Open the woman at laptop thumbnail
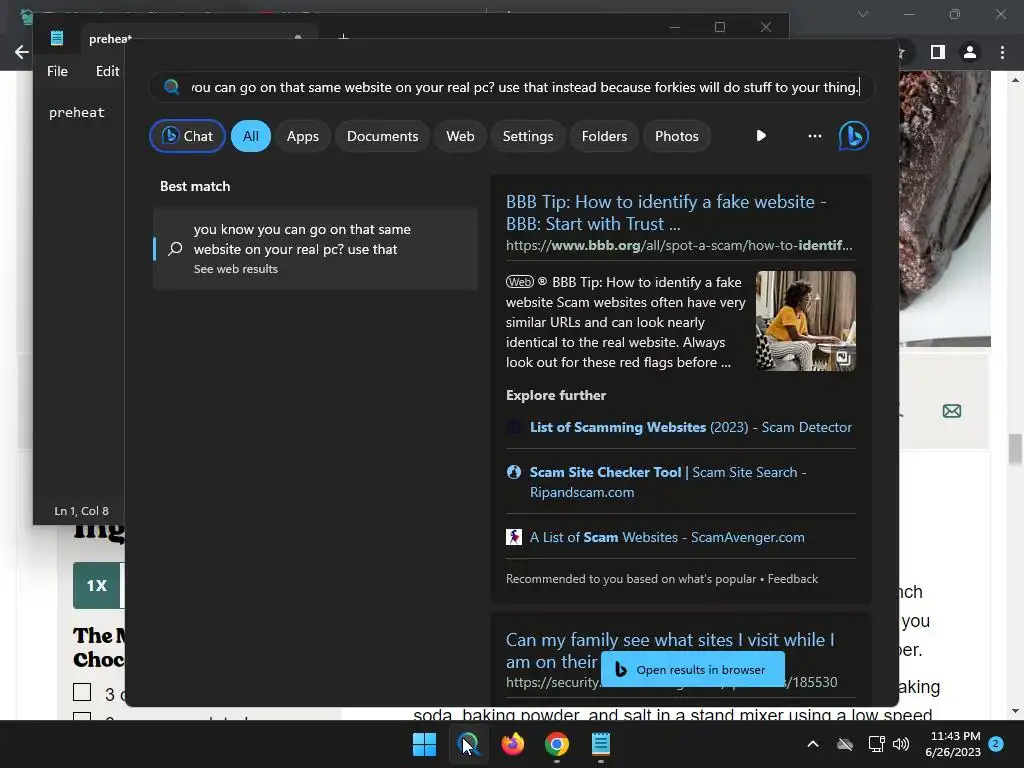 806,321
